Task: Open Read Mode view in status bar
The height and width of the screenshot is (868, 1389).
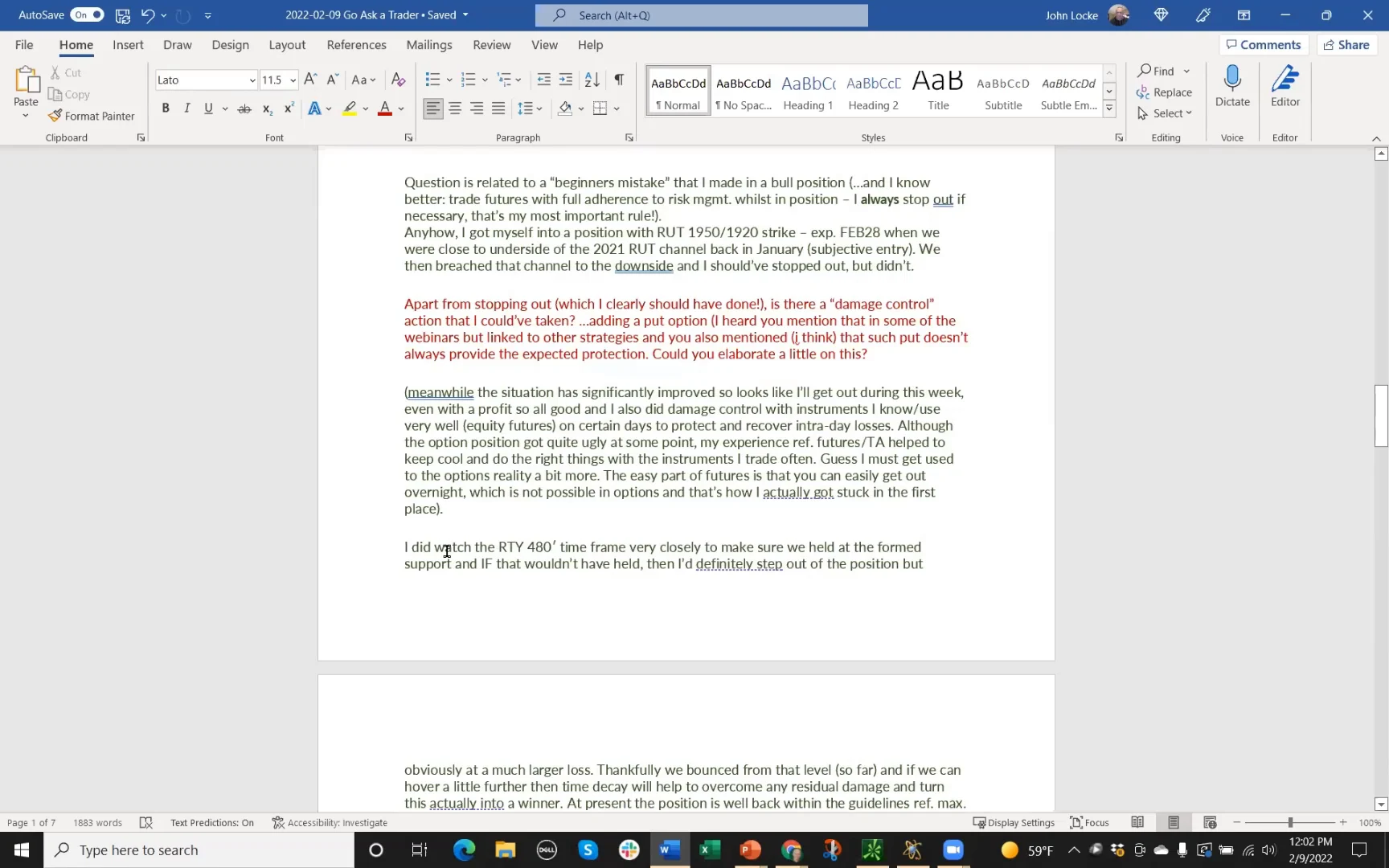Action: [1137, 822]
